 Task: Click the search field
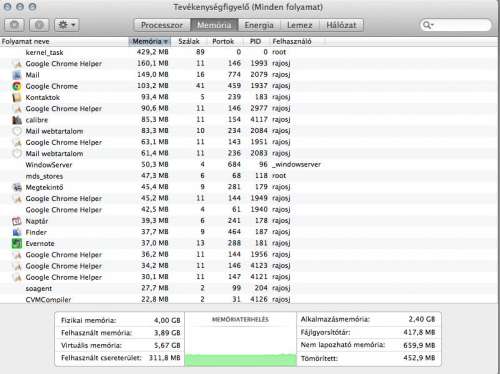(455, 25)
